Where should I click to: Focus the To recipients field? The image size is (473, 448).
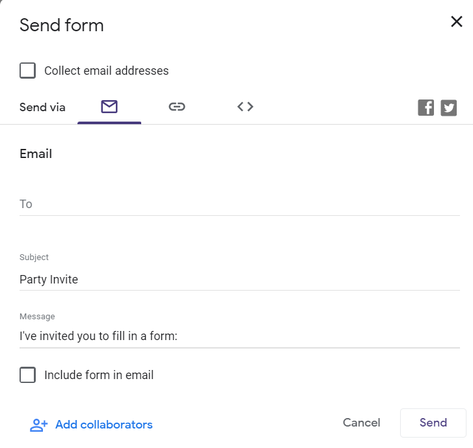pos(239,204)
